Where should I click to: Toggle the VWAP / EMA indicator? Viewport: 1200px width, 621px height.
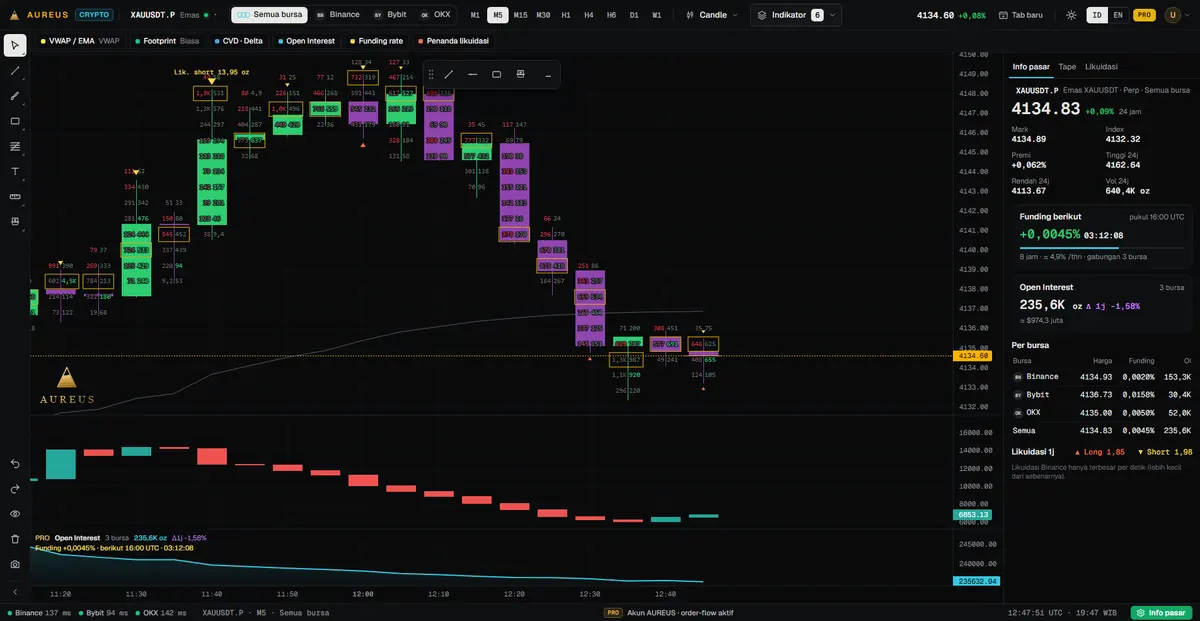click(x=80, y=41)
